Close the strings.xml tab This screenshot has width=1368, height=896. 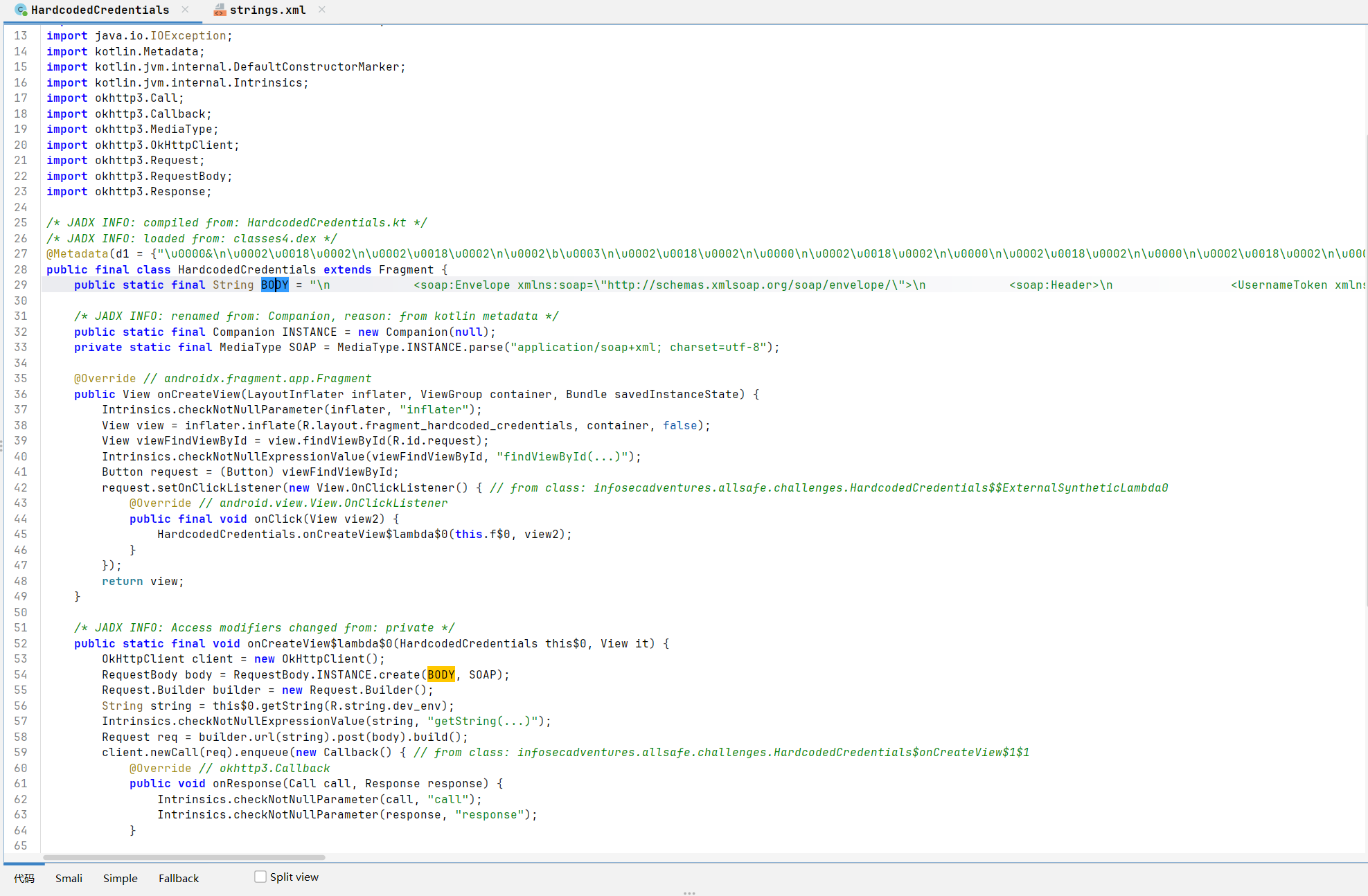(x=322, y=10)
